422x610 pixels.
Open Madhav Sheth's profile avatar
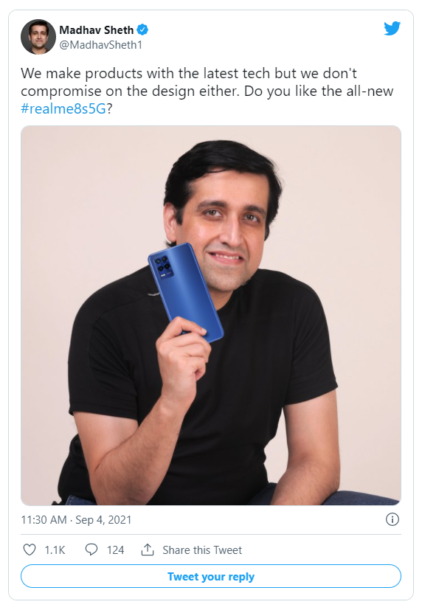click(x=38, y=37)
